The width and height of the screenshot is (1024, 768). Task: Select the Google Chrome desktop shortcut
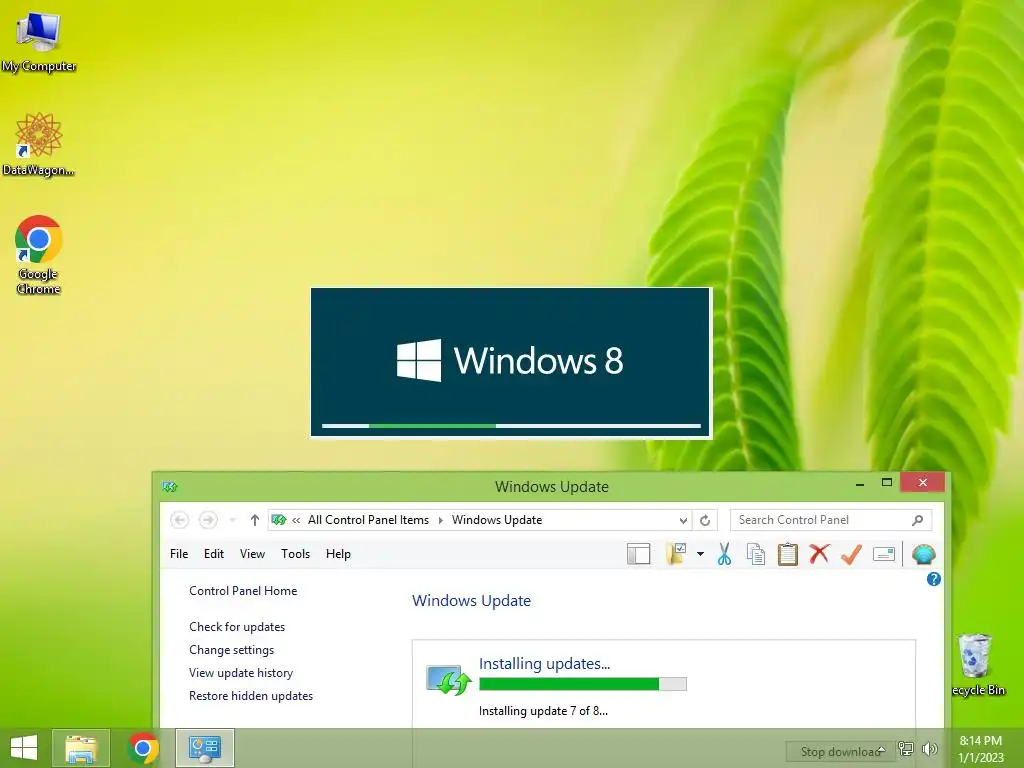tap(39, 255)
